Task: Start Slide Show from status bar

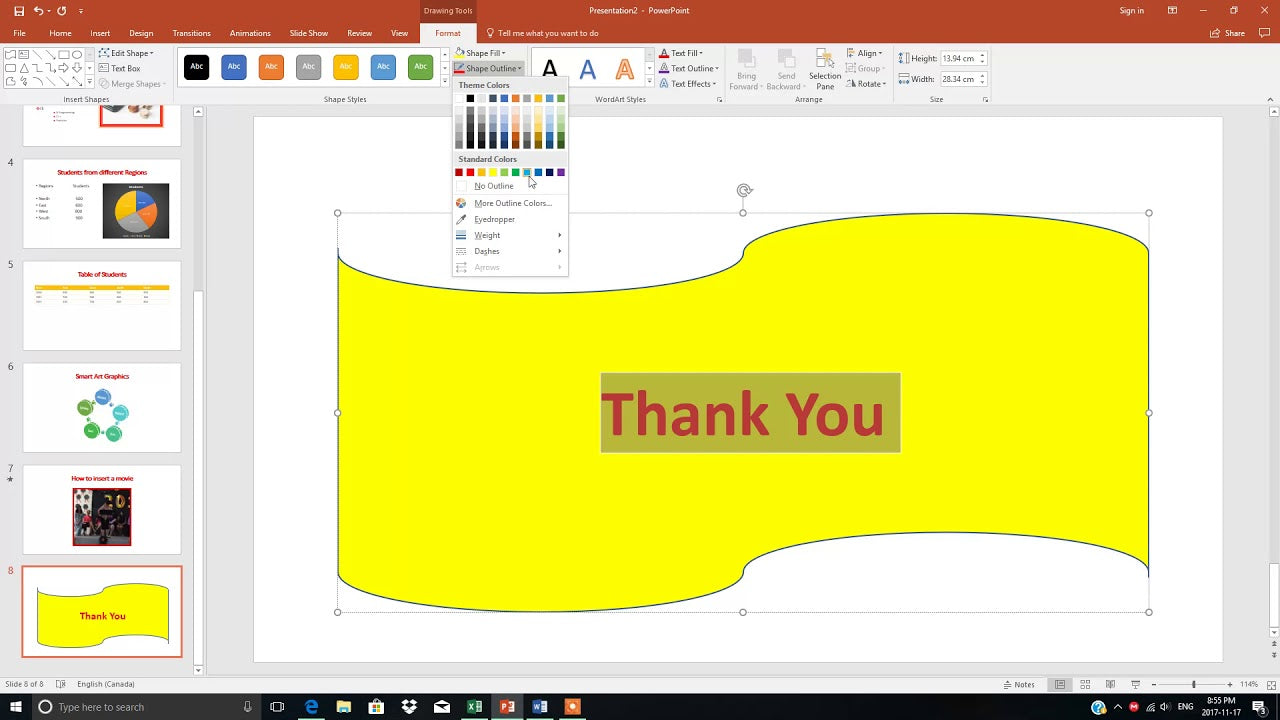Action: pyautogui.click(x=1137, y=685)
